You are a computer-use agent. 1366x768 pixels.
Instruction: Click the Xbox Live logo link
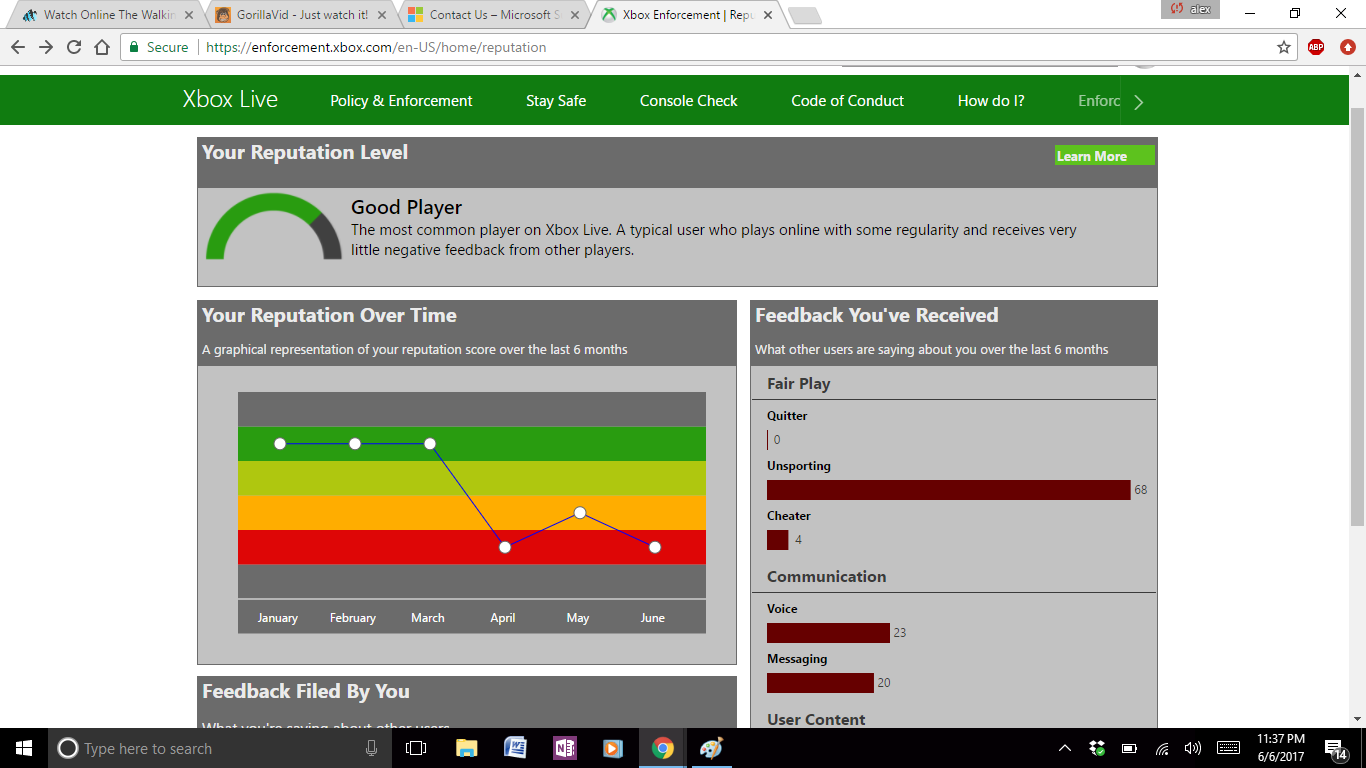(230, 100)
